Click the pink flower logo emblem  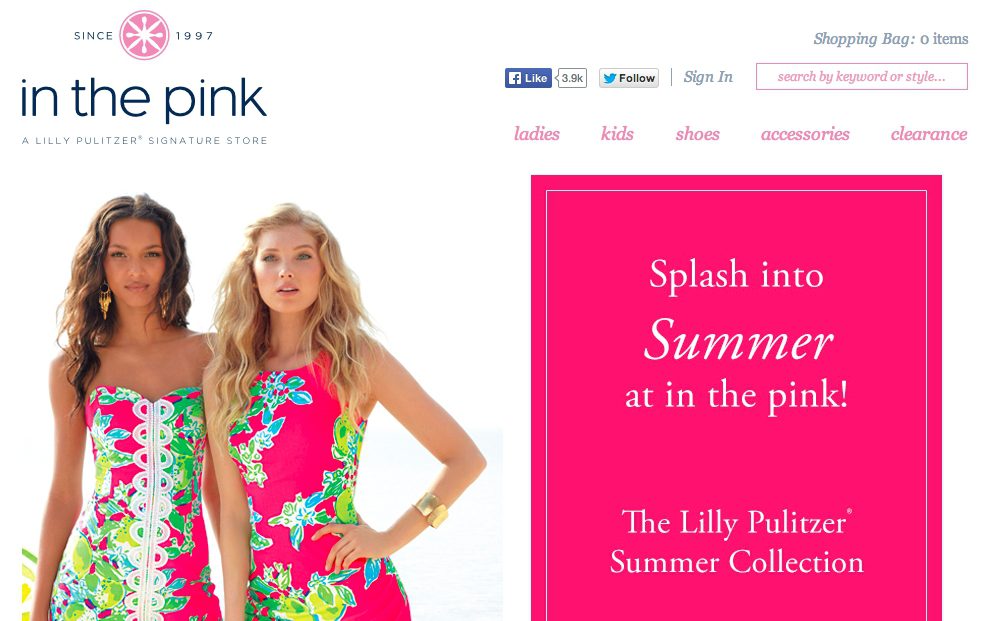(x=145, y=35)
